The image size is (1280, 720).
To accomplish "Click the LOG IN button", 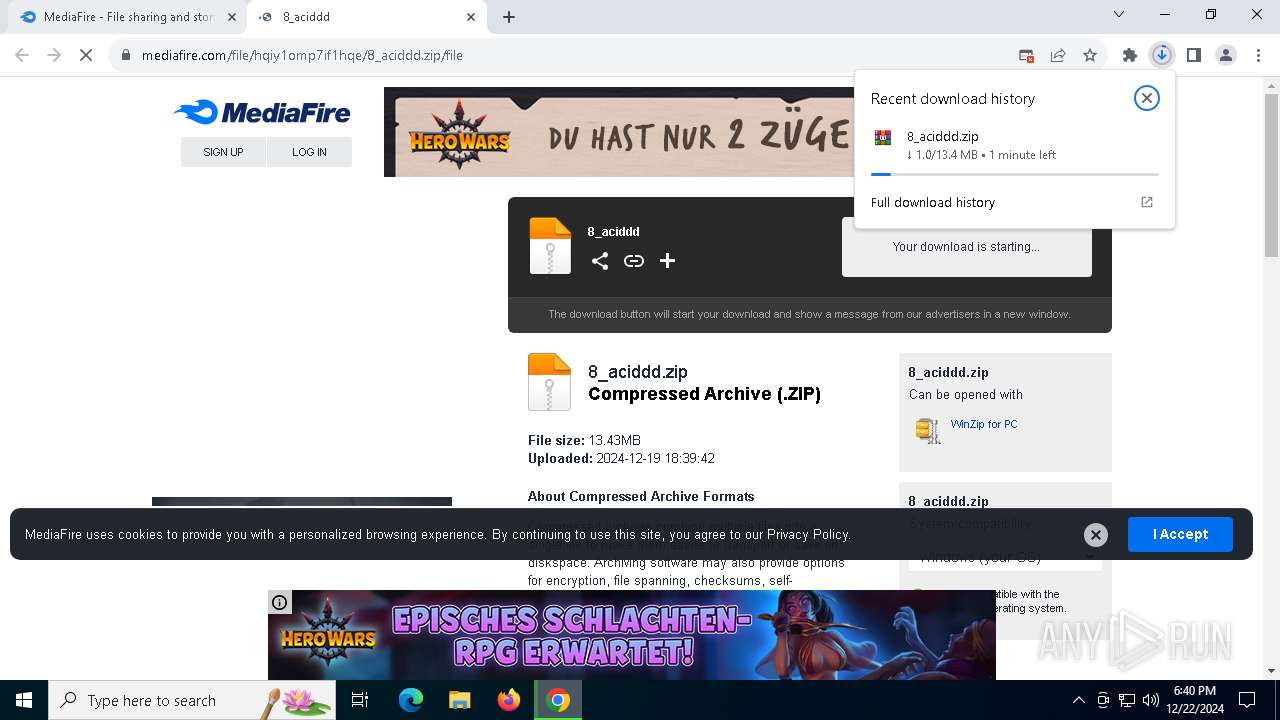I will 309,152.
